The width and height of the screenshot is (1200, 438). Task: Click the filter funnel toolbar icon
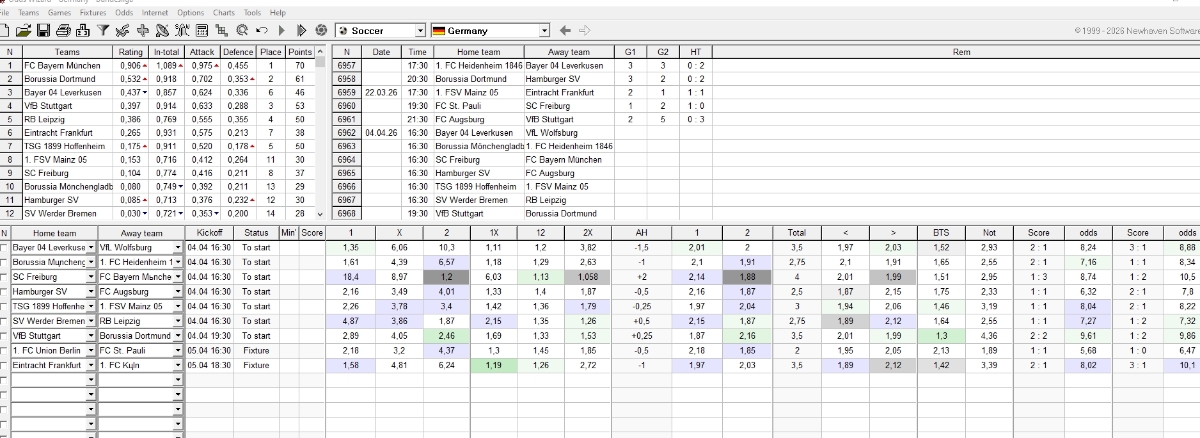coord(103,31)
